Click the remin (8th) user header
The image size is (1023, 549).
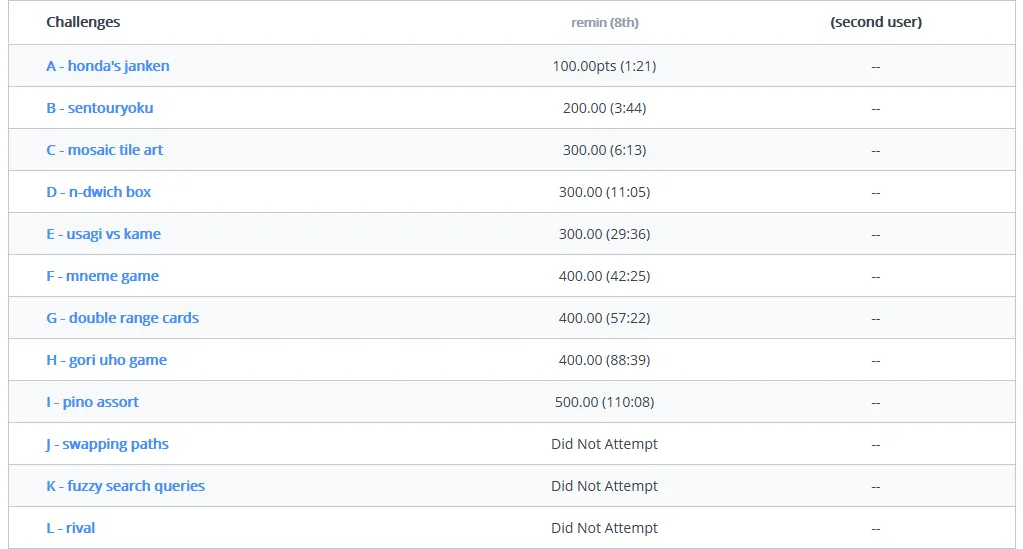coord(605,22)
